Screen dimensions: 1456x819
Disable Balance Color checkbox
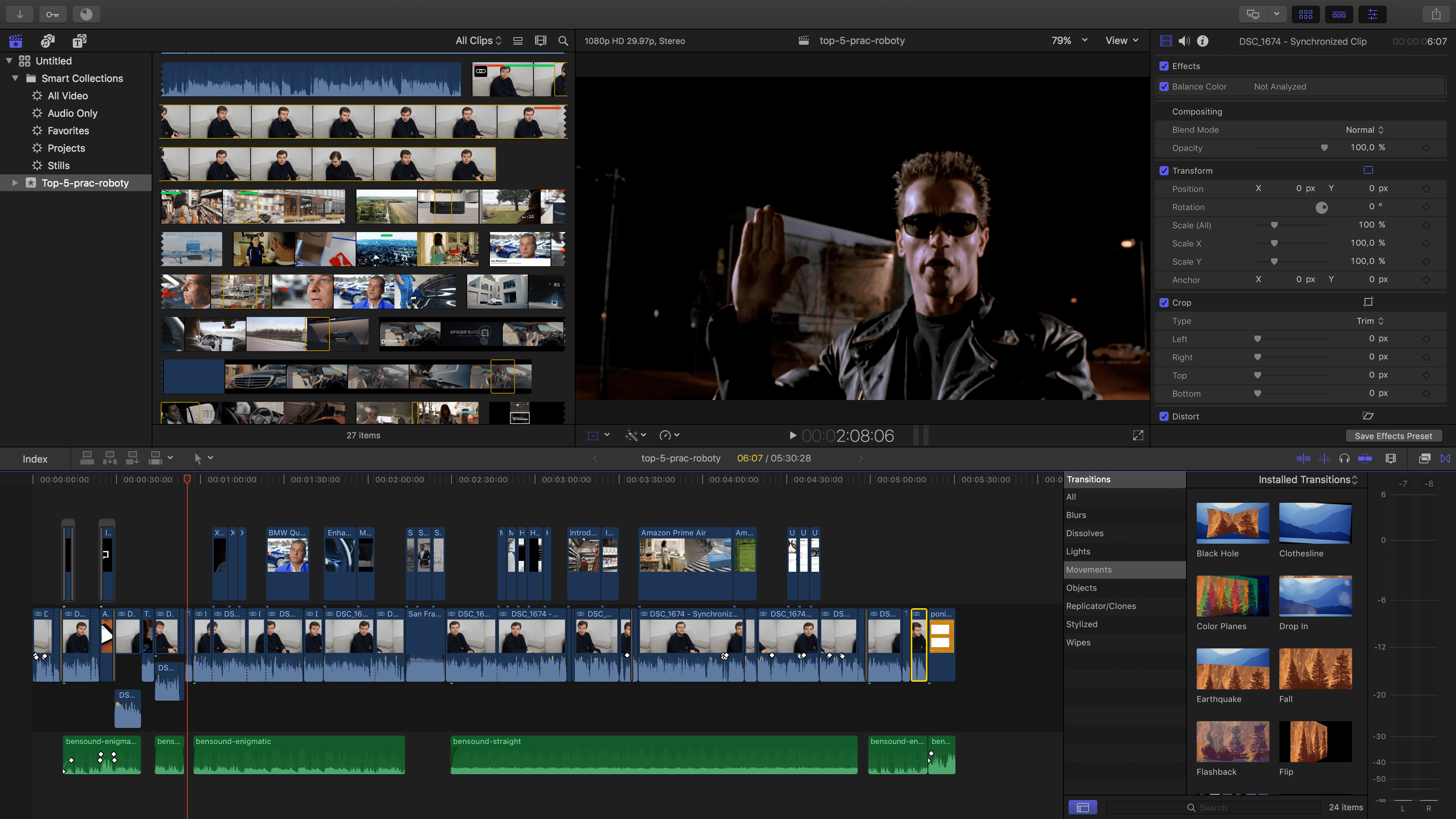(1164, 86)
